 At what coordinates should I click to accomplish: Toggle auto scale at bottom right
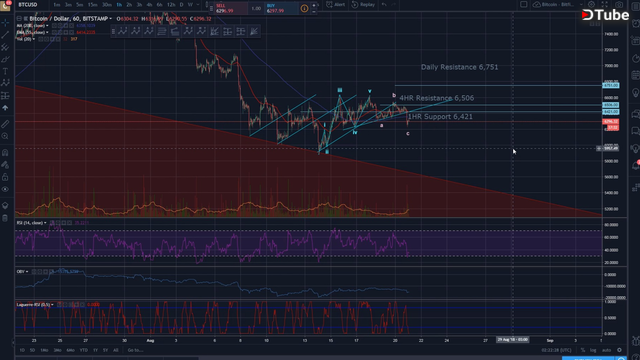pyautogui.click(x=606, y=350)
